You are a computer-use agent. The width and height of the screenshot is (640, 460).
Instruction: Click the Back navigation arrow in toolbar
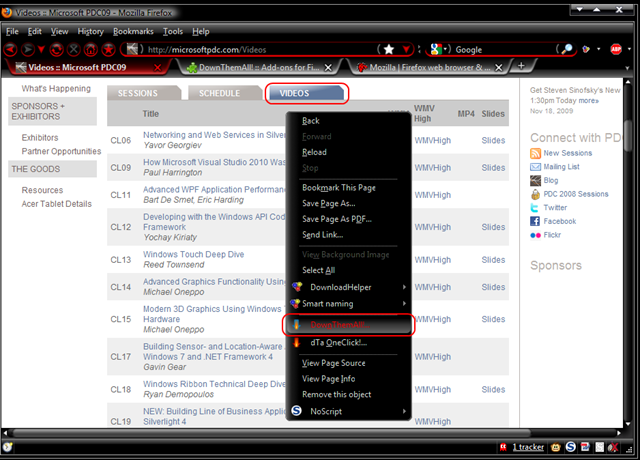11,50
